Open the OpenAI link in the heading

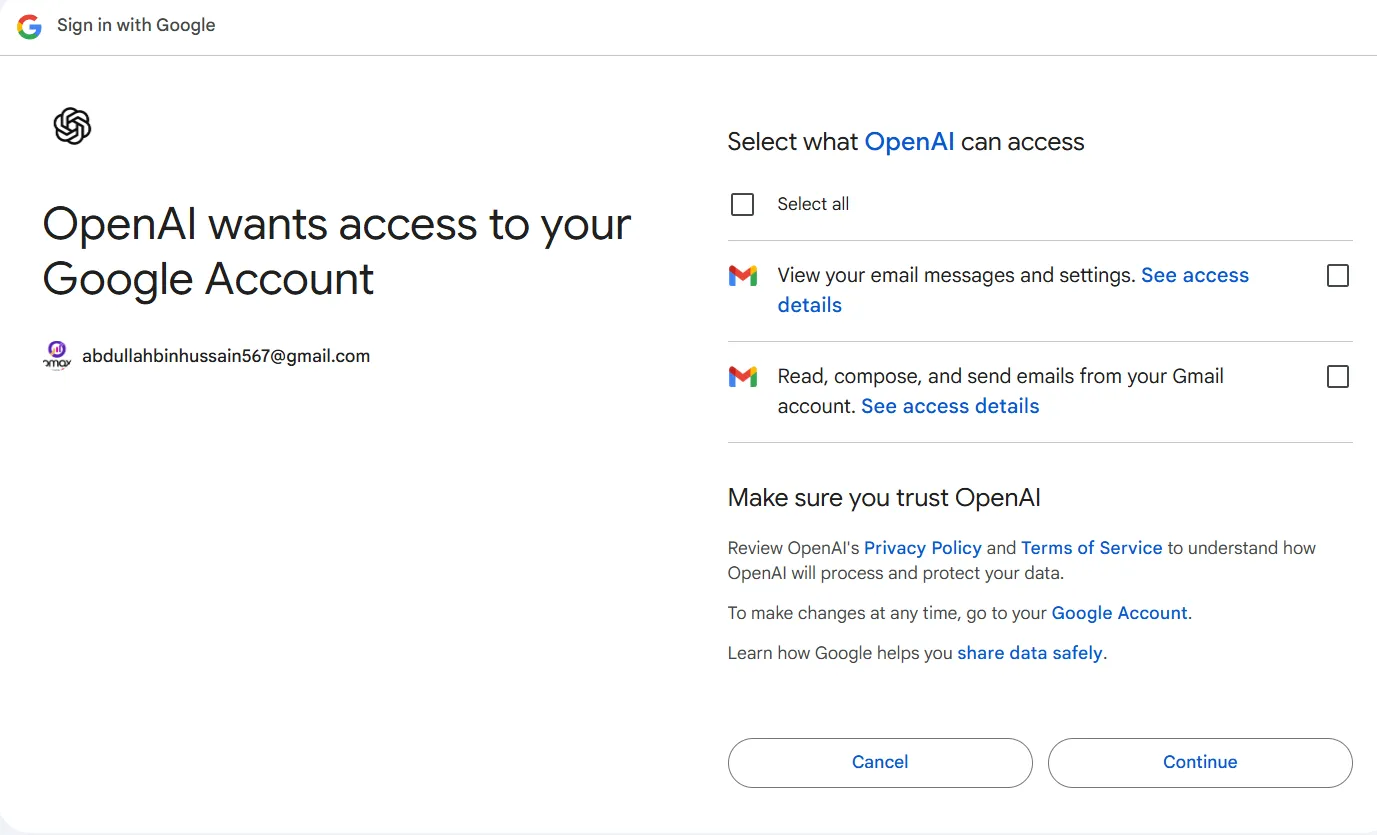pos(909,142)
